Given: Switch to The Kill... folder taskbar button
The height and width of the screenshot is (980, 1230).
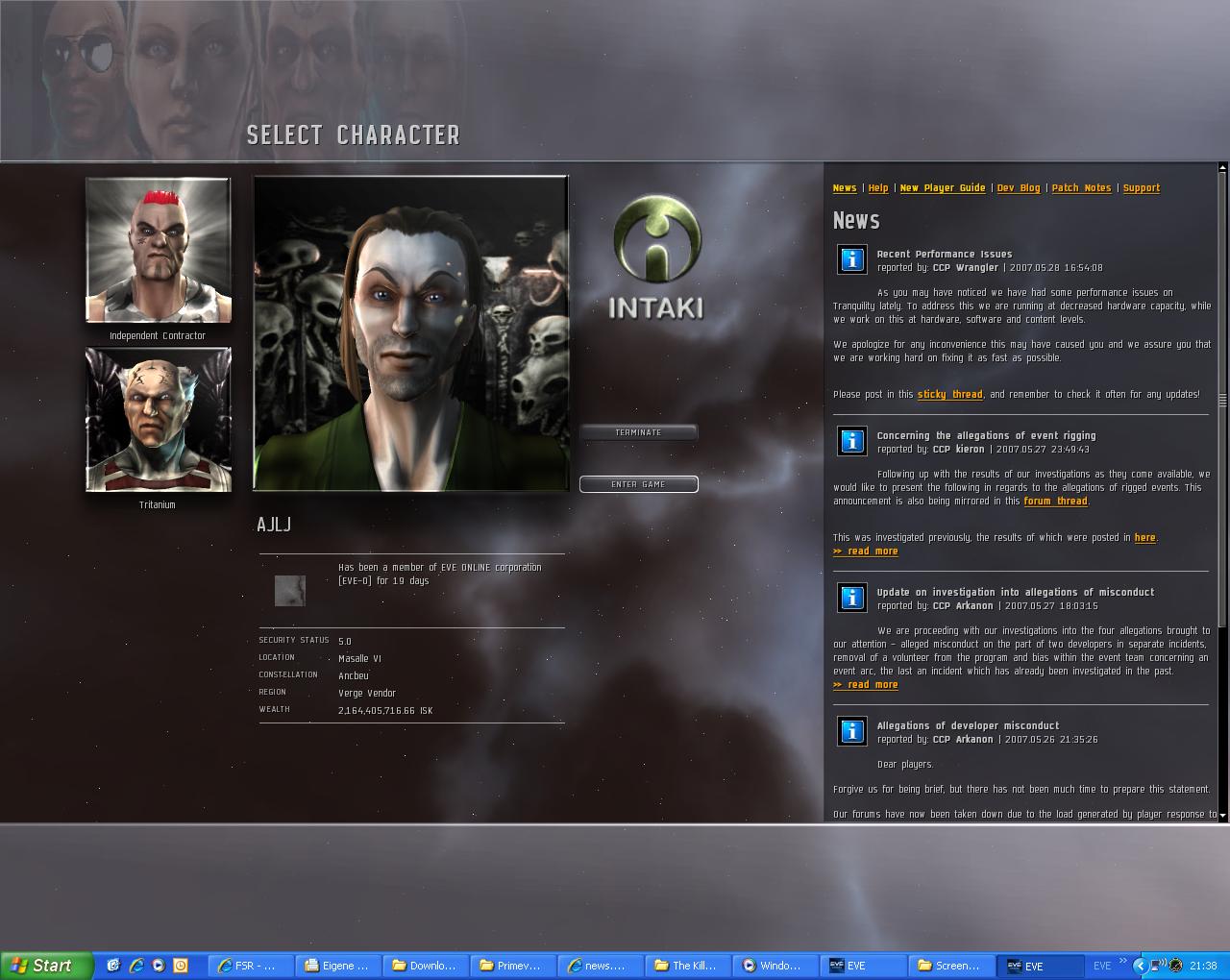Looking at the screenshot, I should pyautogui.click(x=690, y=966).
